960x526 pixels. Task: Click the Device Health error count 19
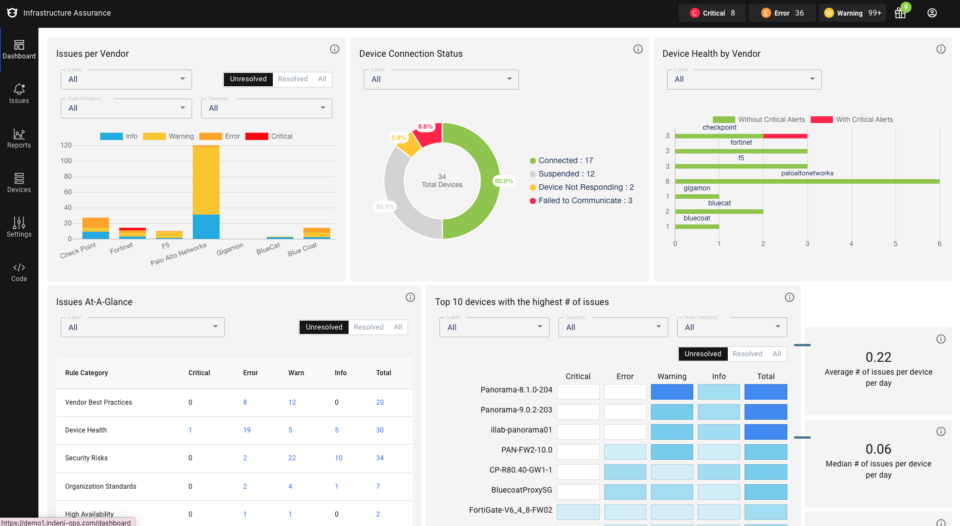coord(245,430)
